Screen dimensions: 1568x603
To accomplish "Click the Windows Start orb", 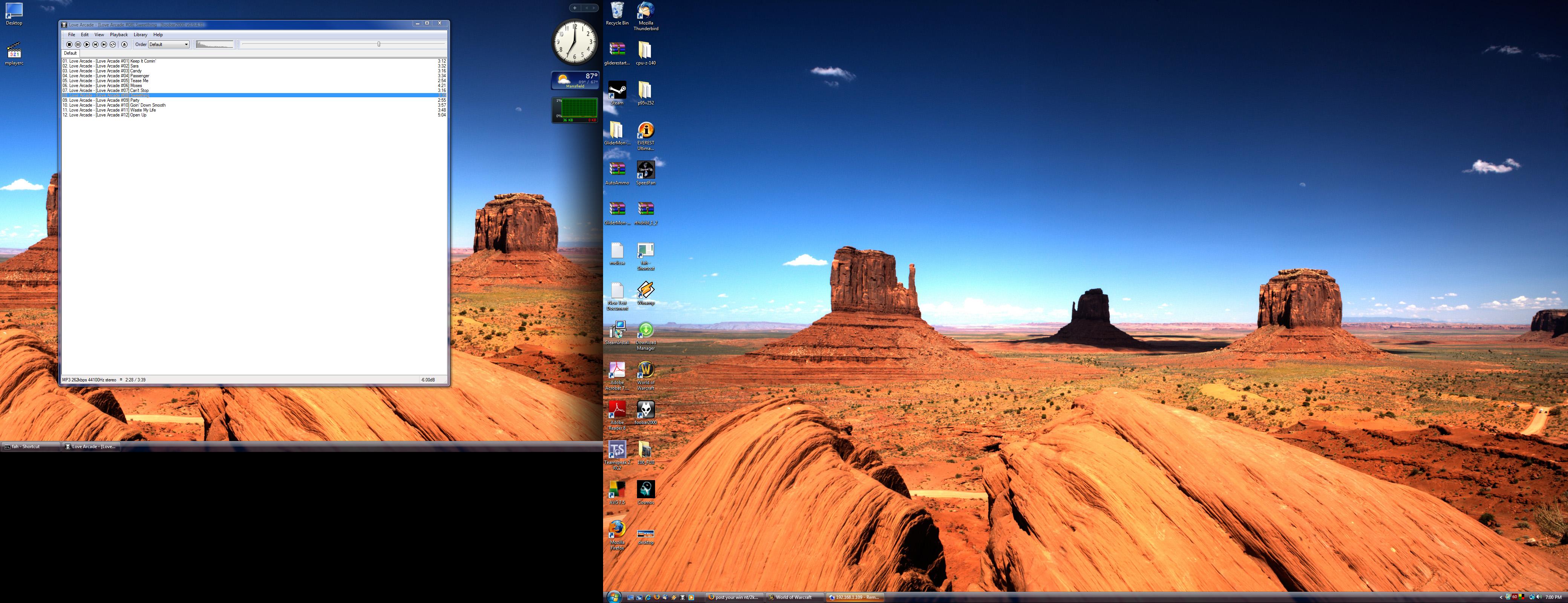I will [x=615, y=597].
